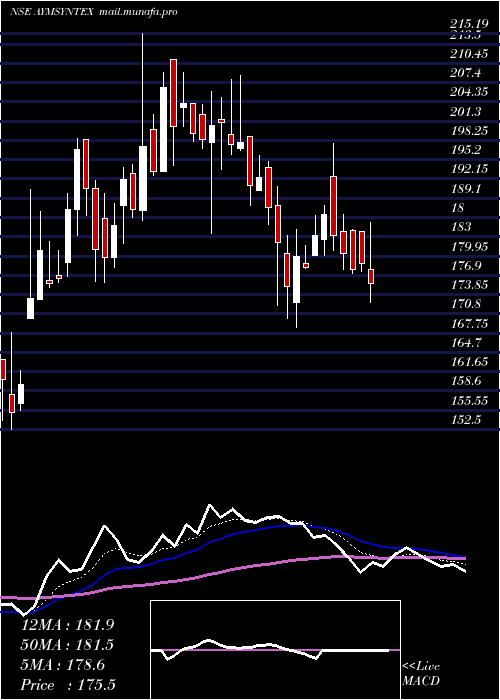Select the 215.19 price axis label

point(469,25)
